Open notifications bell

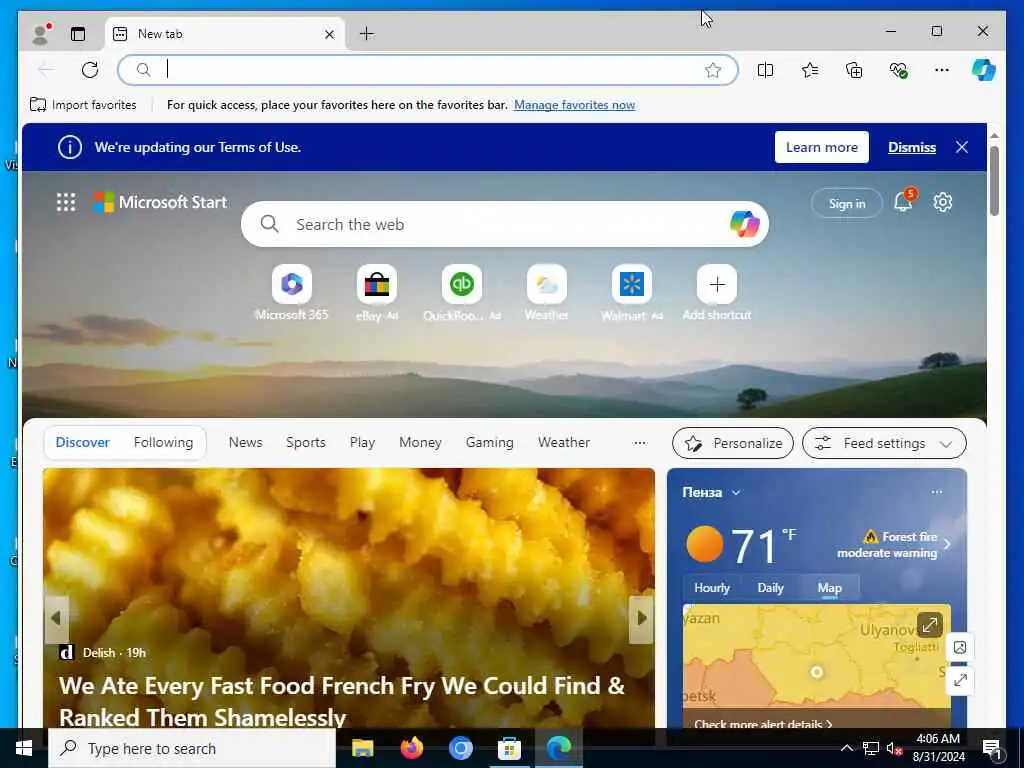coord(904,201)
